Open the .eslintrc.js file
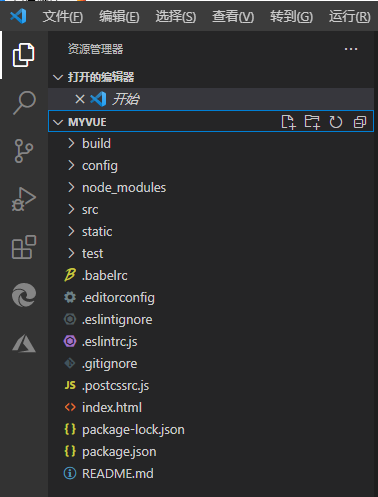Image resolution: width=378 pixels, height=497 pixels. [211, 341]
